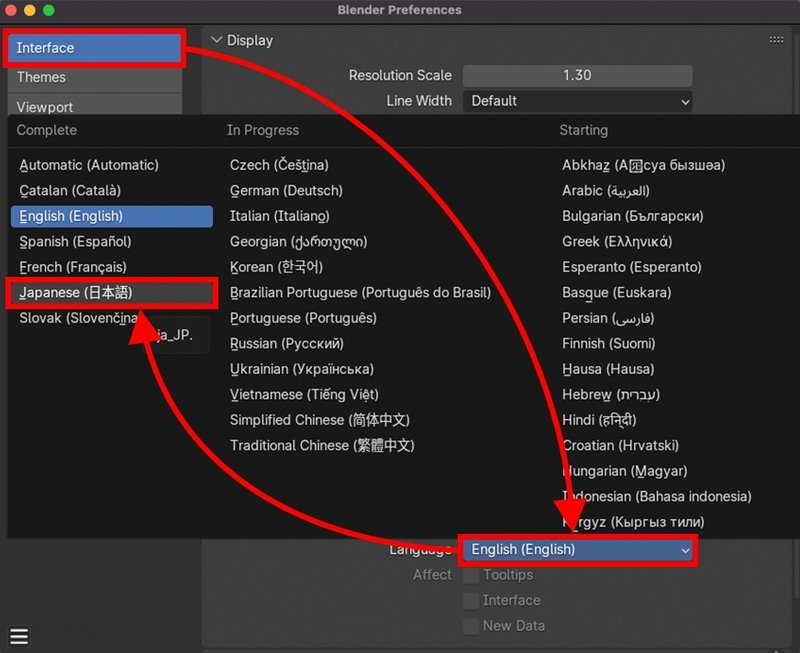Minimize the Blender Preferences window
The width and height of the screenshot is (800, 653).
click(30, 10)
